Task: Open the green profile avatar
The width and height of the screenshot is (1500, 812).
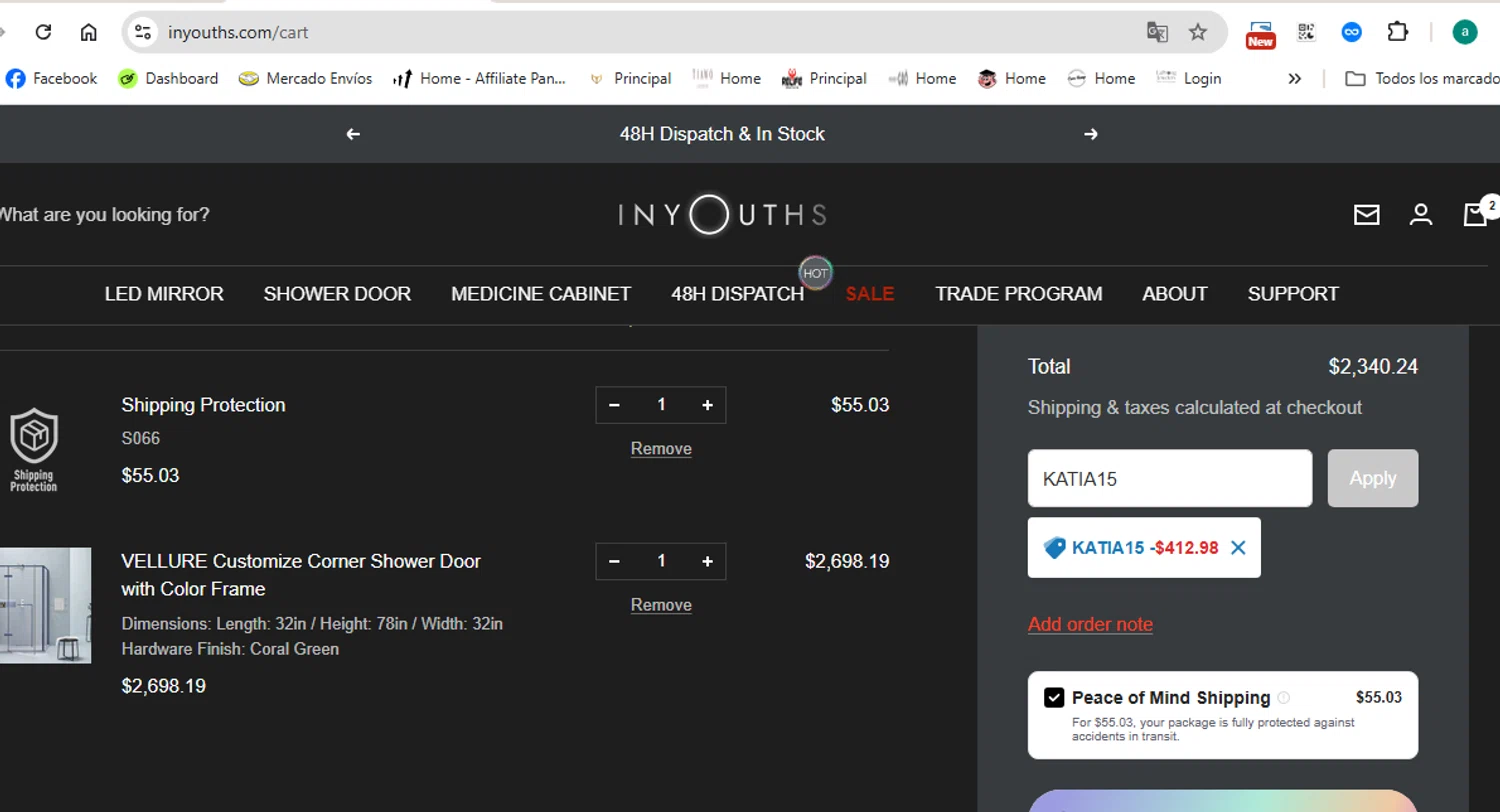Action: [x=1465, y=32]
